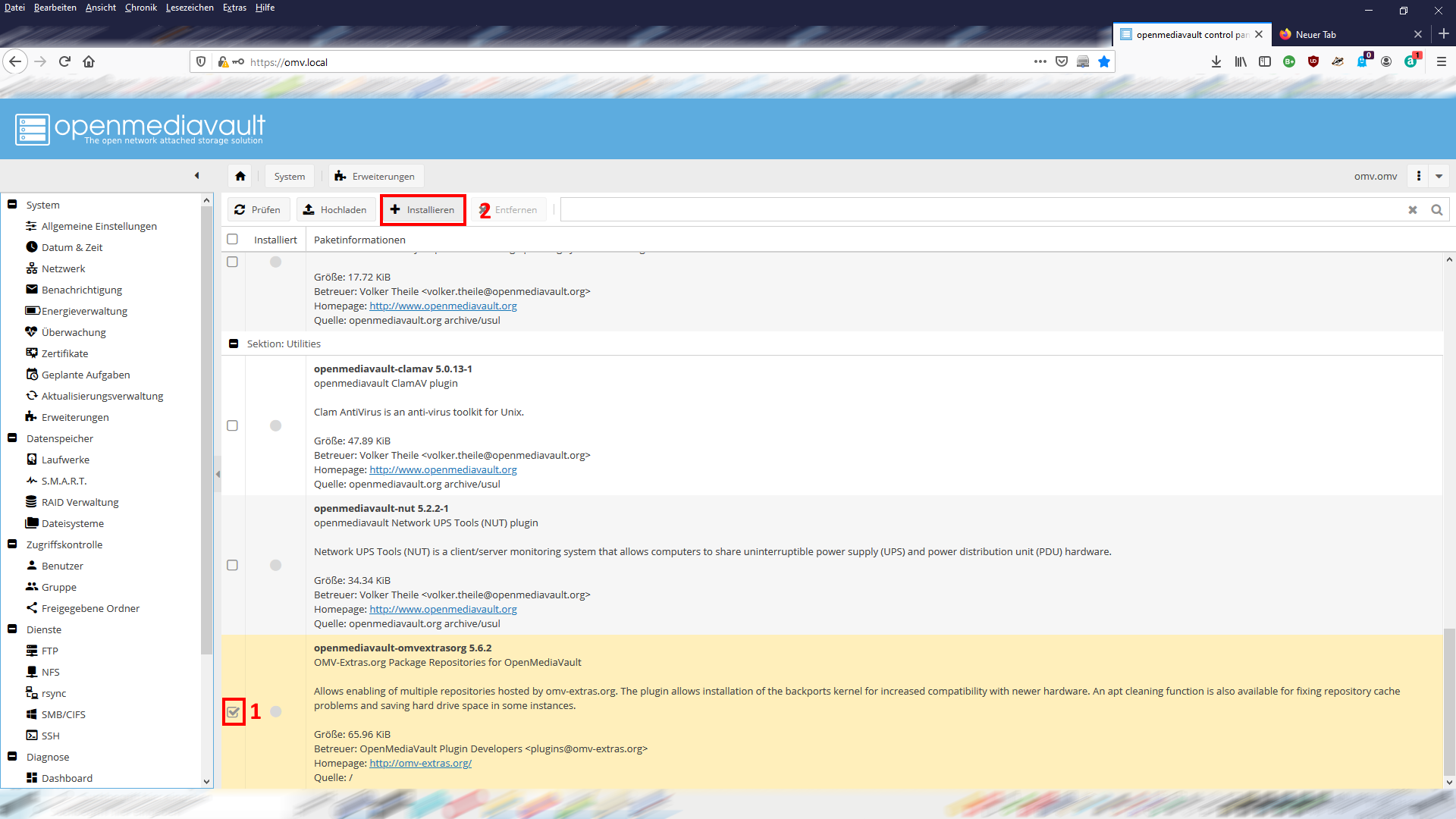This screenshot has width=1456, height=819.
Task: Click the Firefox home icon
Action: [89, 61]
